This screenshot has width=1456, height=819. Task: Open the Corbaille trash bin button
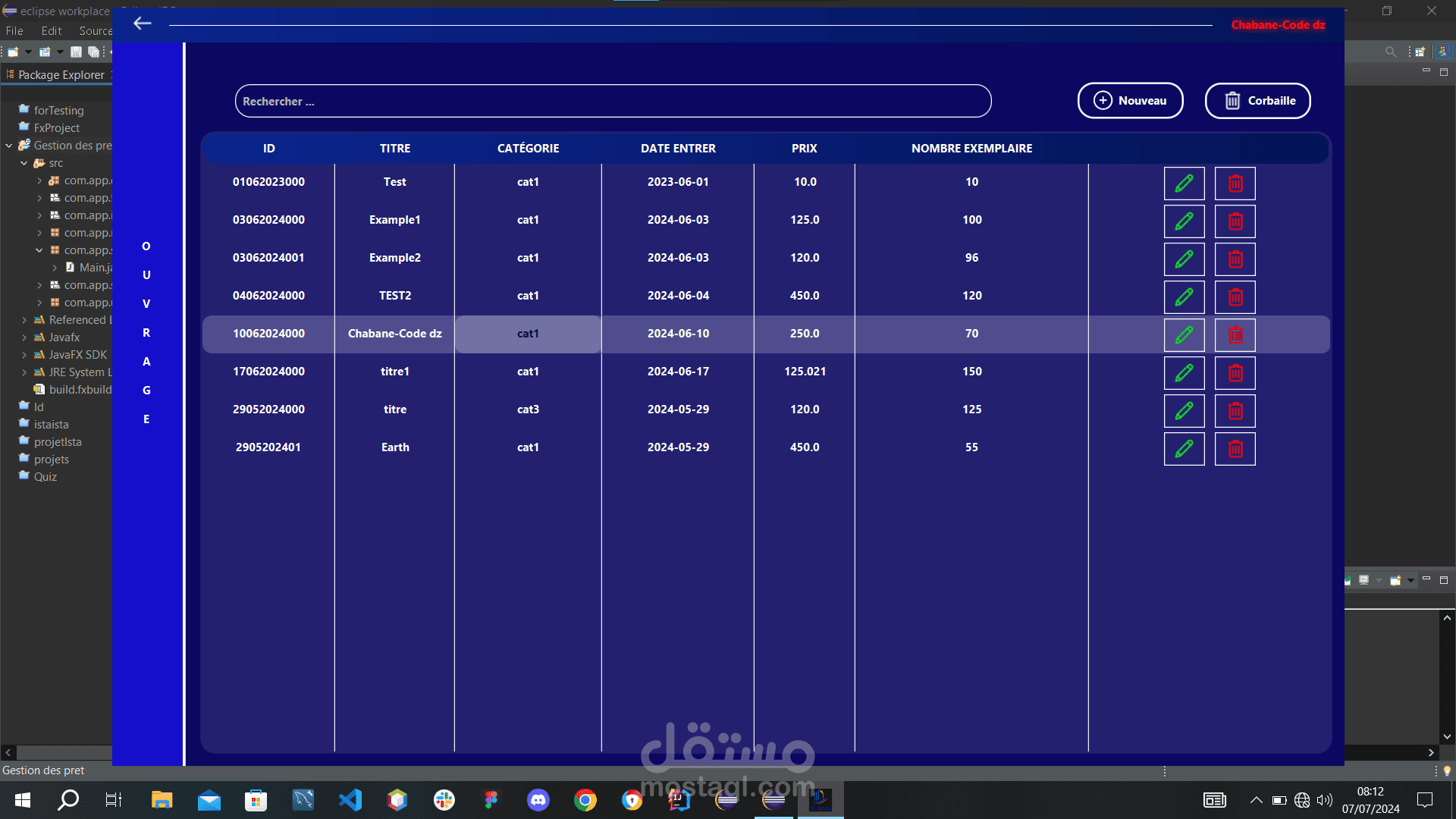[1257, 101]
